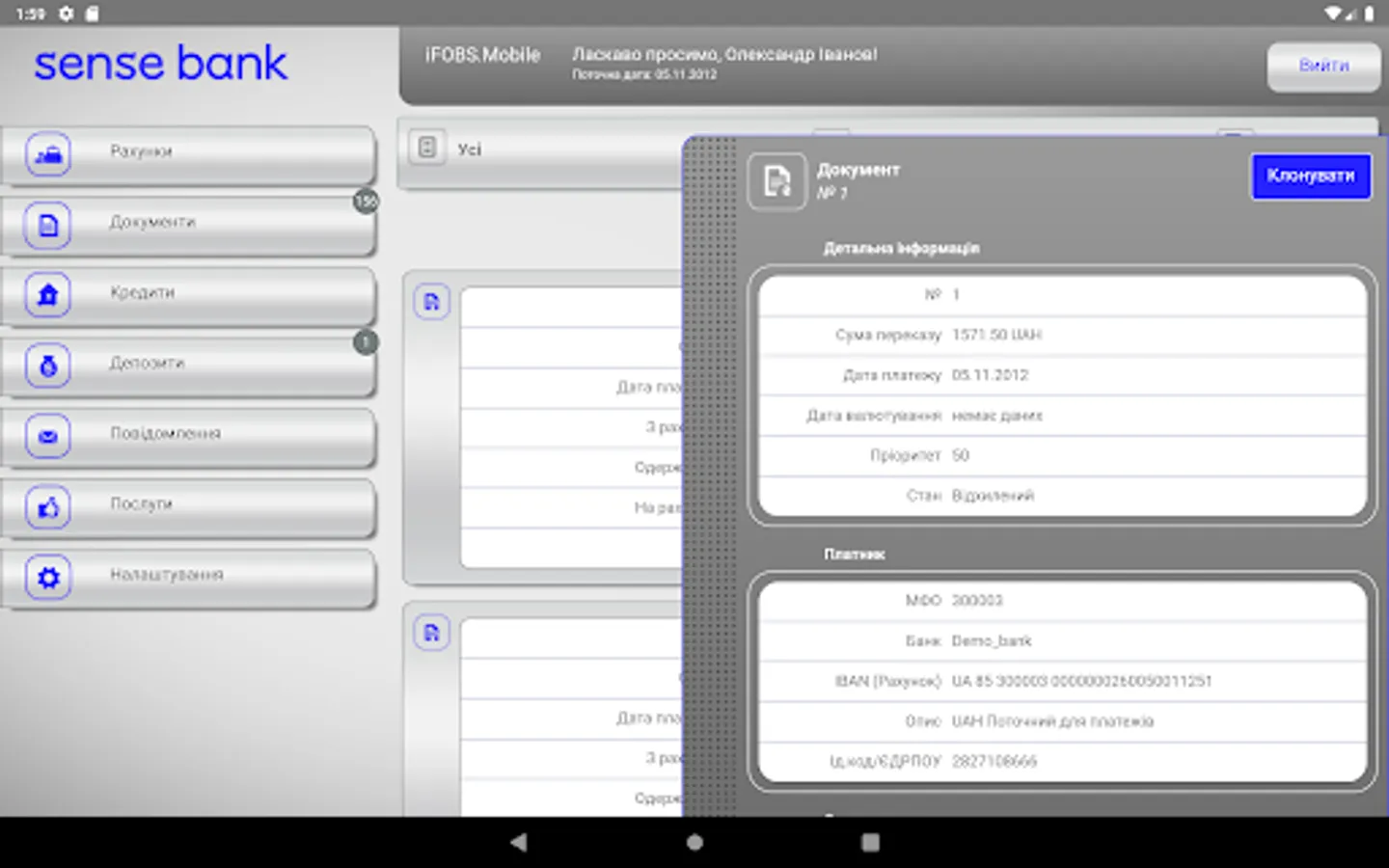Select the Стан Відхилений status row

(x=1062, y=496)
